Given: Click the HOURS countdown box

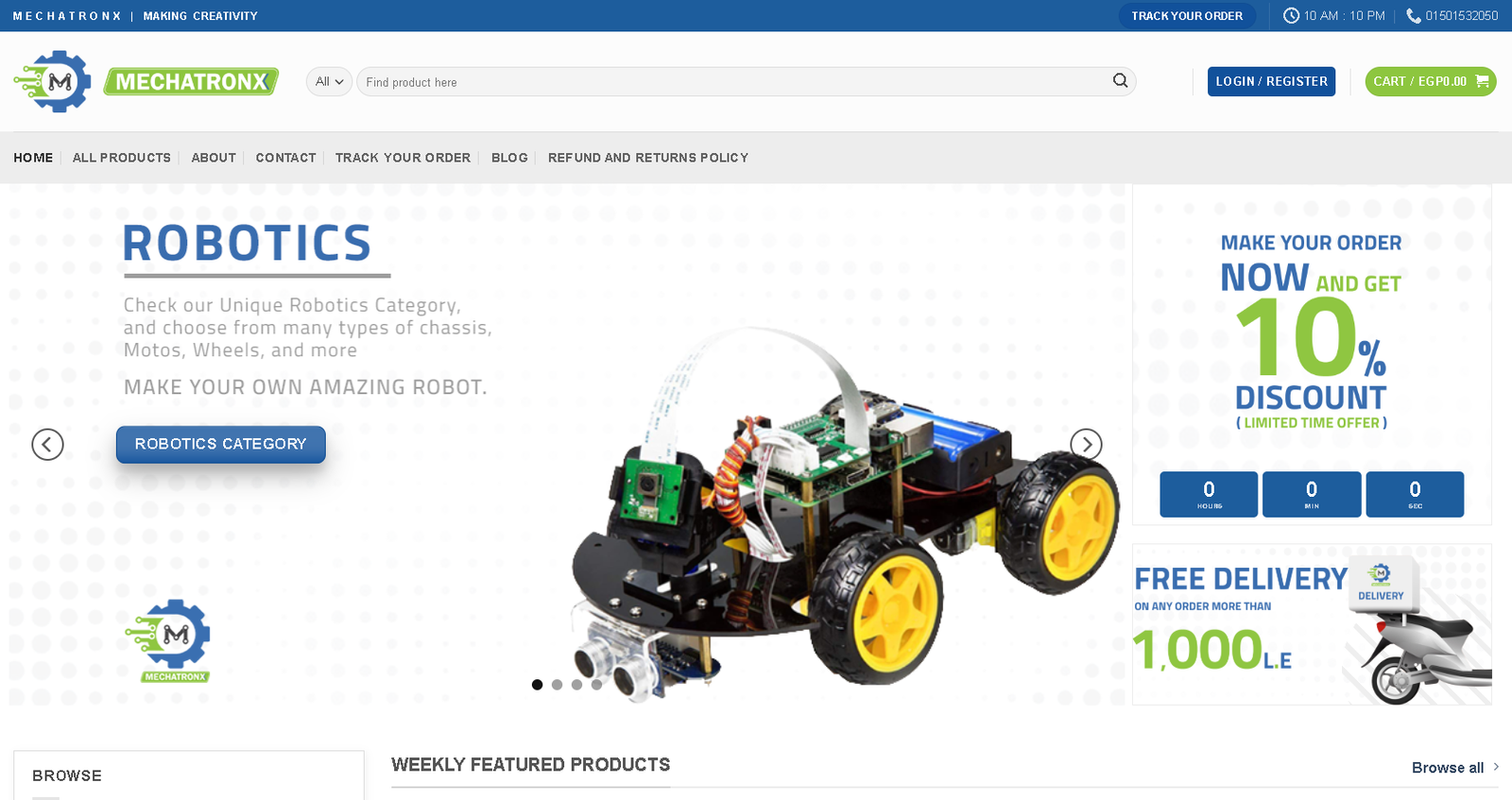Looking at the screenshot, I should [1209, 494].
